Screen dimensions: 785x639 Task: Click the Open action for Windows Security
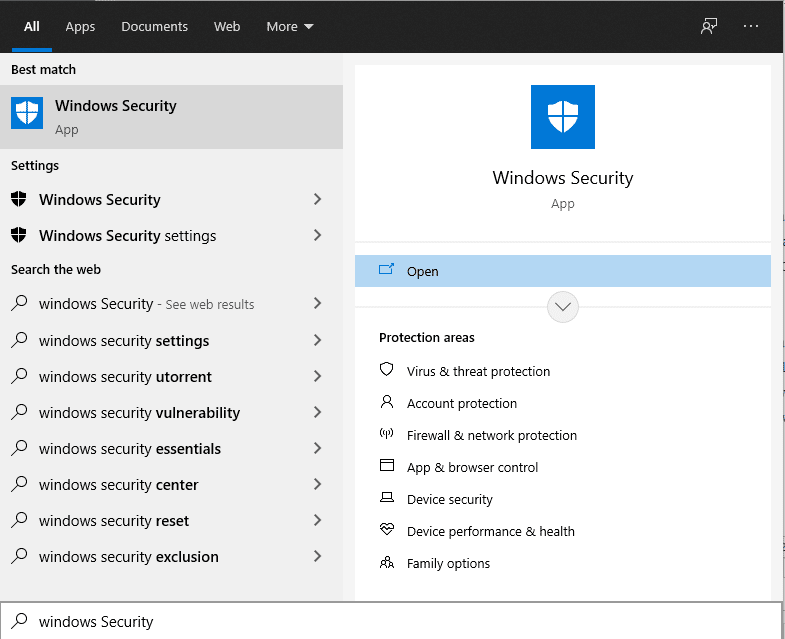point(563,271)
